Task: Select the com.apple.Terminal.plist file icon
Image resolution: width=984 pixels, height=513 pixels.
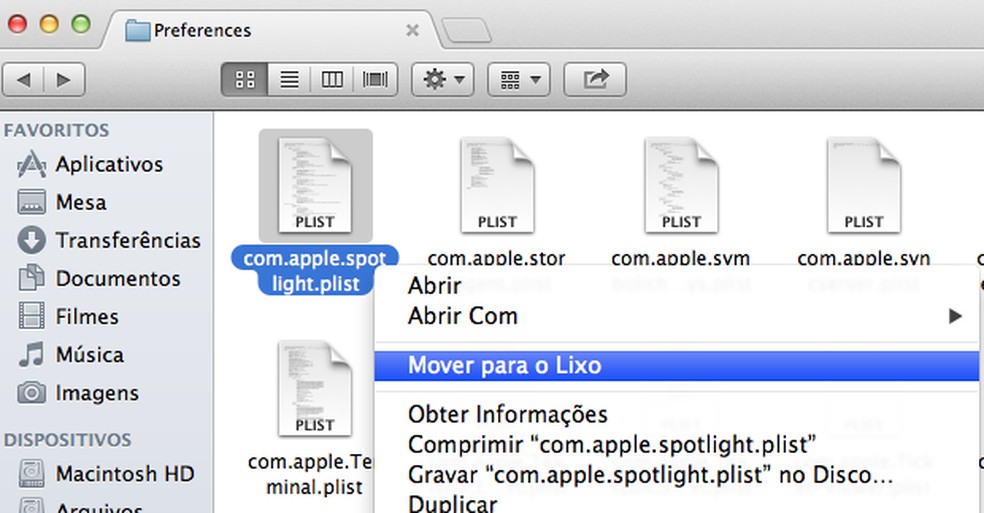Action: click(x=315, y=389)
